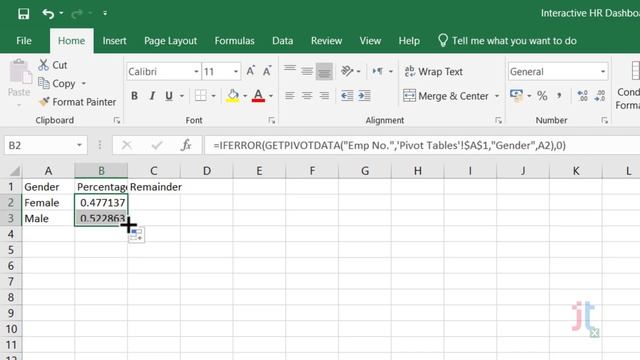Expand Merge & Center options arrow

497,96
